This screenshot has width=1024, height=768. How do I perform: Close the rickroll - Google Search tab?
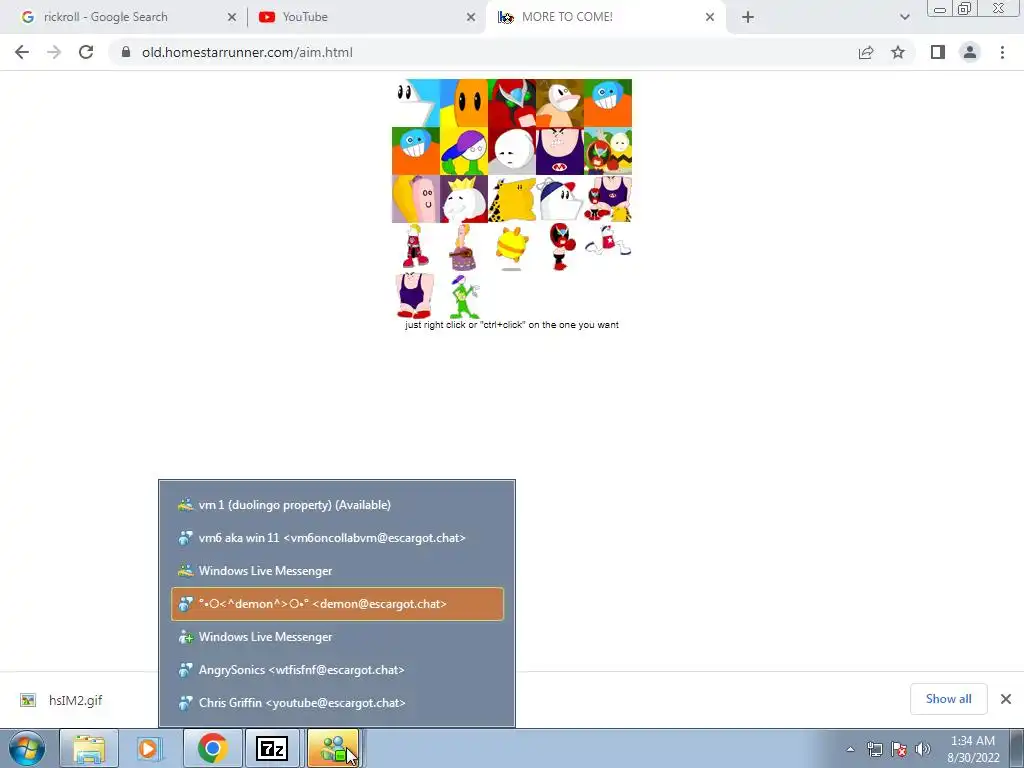click(232, 17)
